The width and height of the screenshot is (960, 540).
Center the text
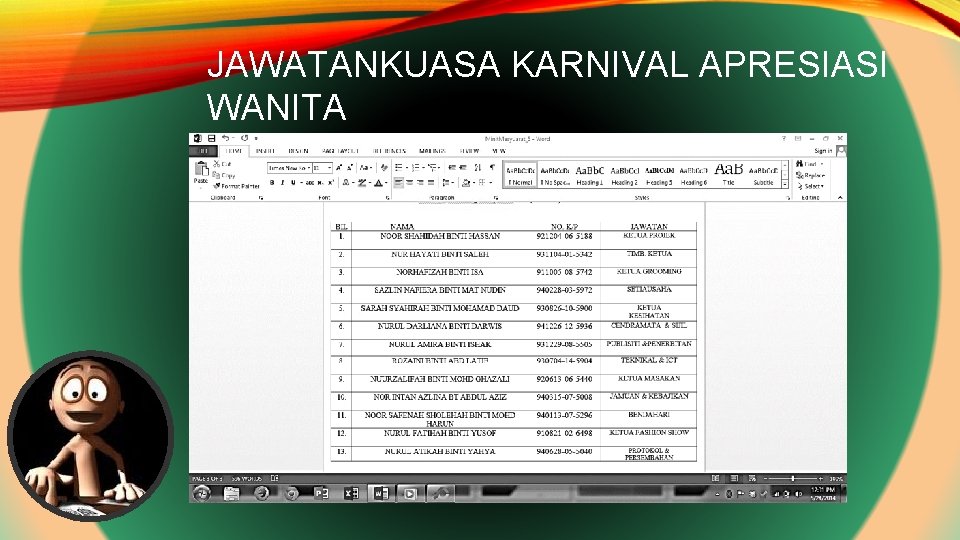410,182
